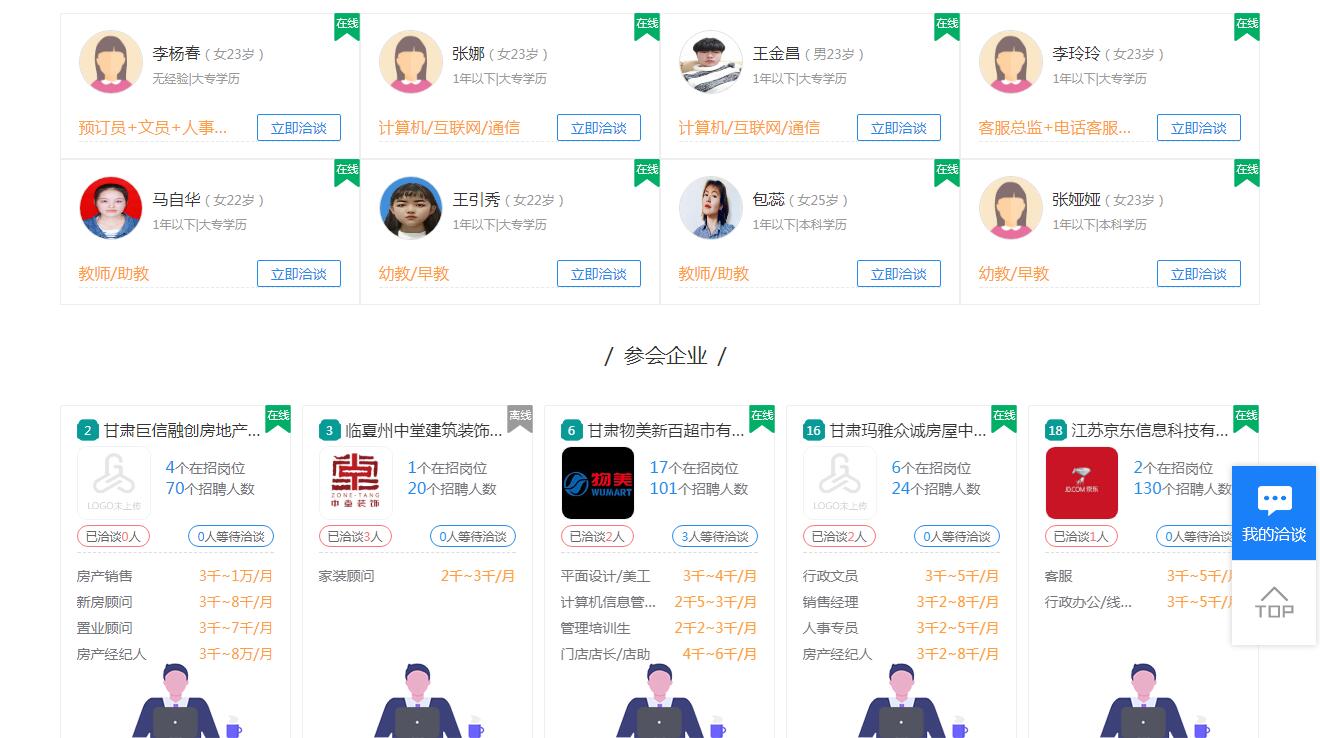Screen dimensions: 1320x738
Task: Click 3人等待洽谈 tag under 物美
Action: [x=715, y=537]
